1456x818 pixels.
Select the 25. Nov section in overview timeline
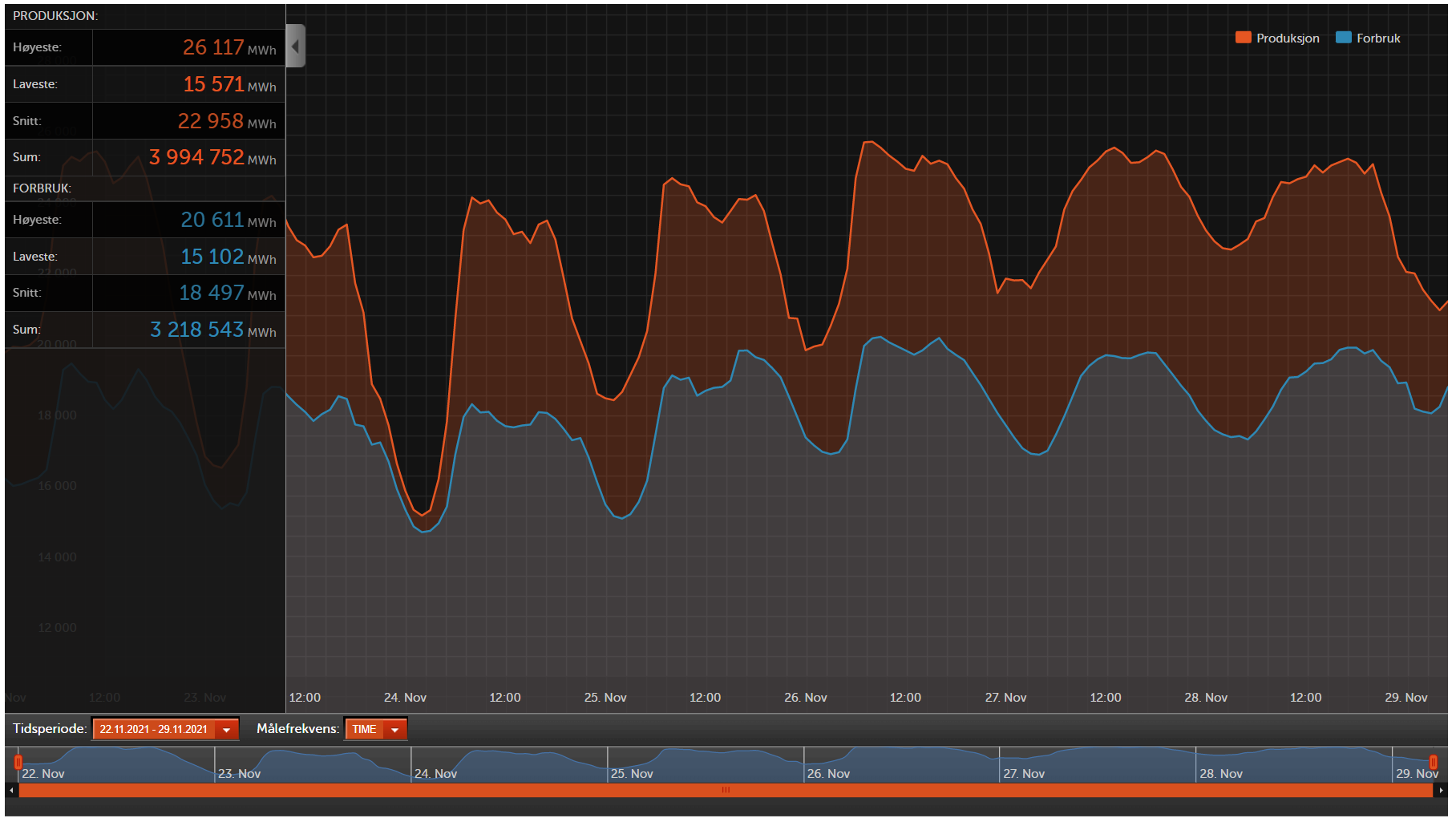(x=706, y=765)
